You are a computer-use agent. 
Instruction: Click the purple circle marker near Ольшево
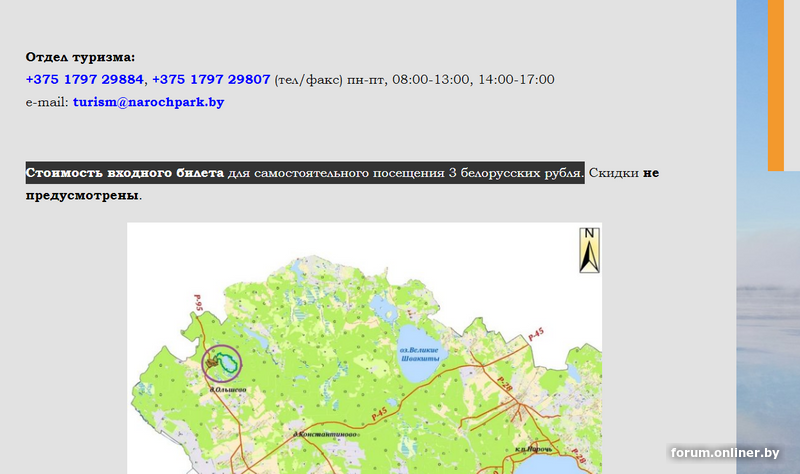click(221, 363)
